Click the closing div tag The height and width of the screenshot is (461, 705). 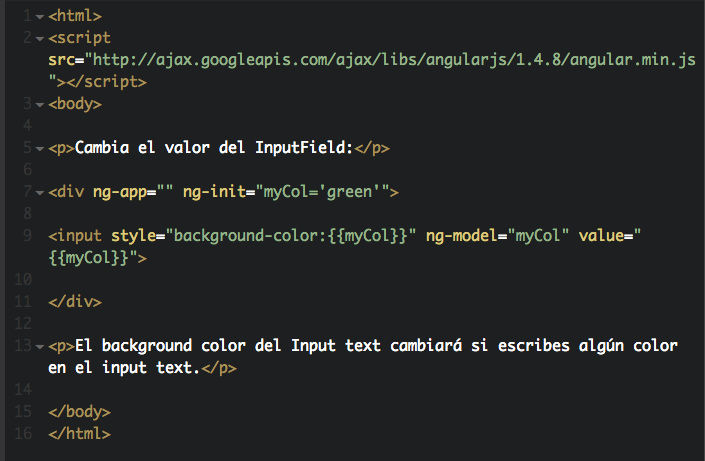(75, 301)
